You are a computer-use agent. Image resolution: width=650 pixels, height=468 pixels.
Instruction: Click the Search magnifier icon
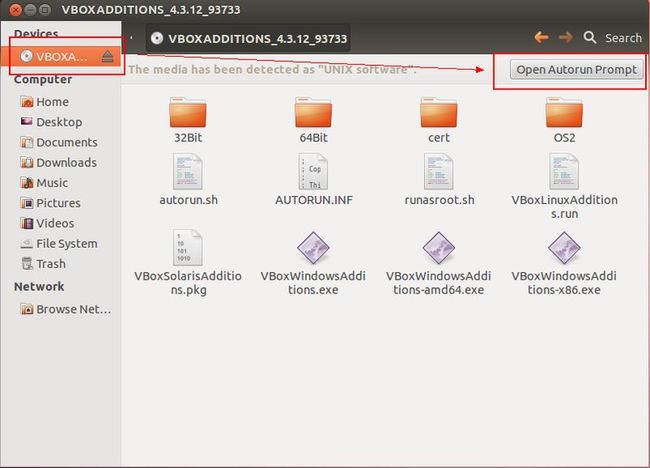pyautogui.click(x=590, y=38)
